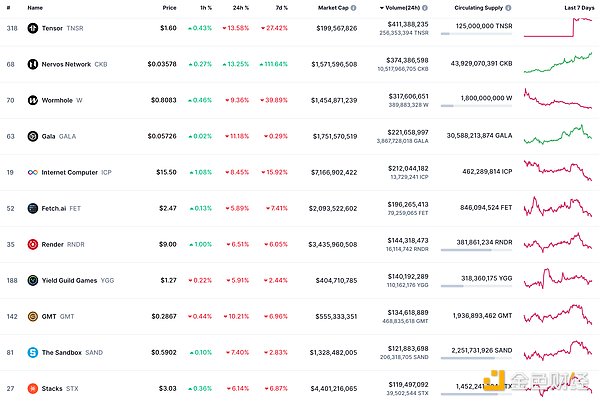
Task: Toggle sort arrow on Volume(24h) column
Action: [x=383, y=7]
